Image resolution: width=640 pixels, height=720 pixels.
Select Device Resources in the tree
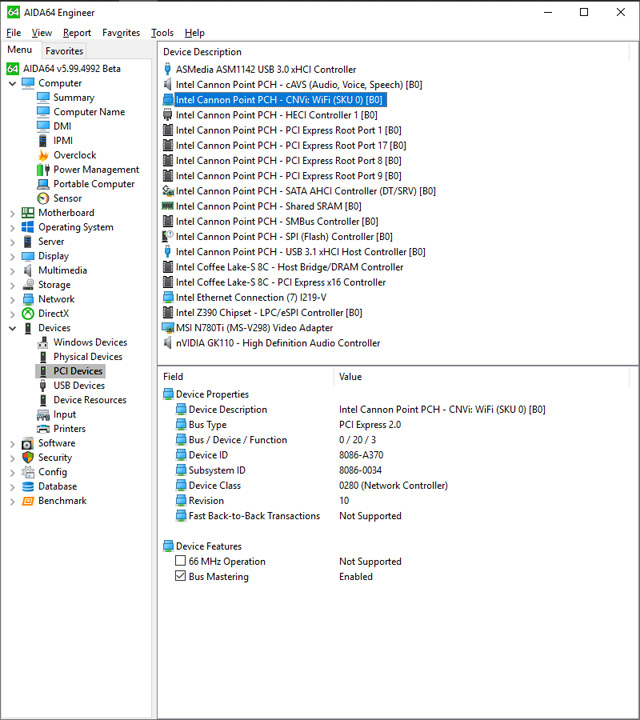click(90, 400)
